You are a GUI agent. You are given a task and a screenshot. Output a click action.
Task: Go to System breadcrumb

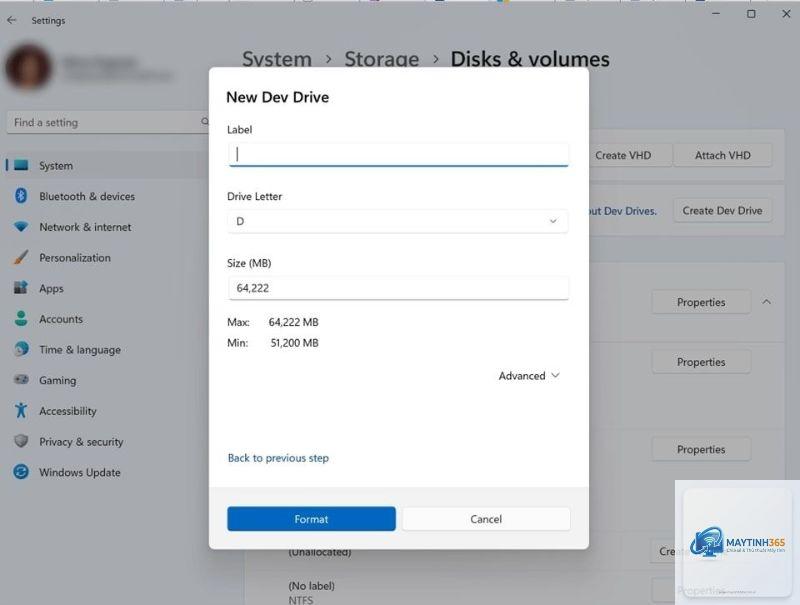tap(277, 59)
